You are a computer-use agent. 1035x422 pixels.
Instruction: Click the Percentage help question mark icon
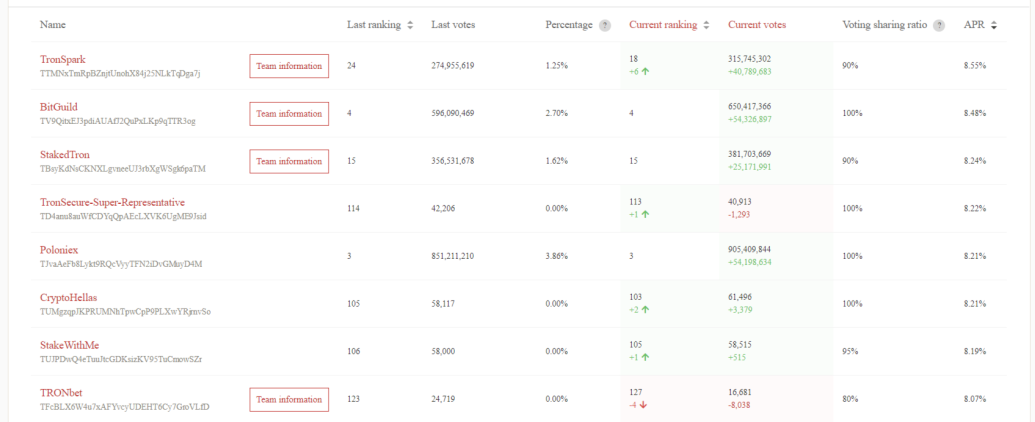tap(605, 26)
